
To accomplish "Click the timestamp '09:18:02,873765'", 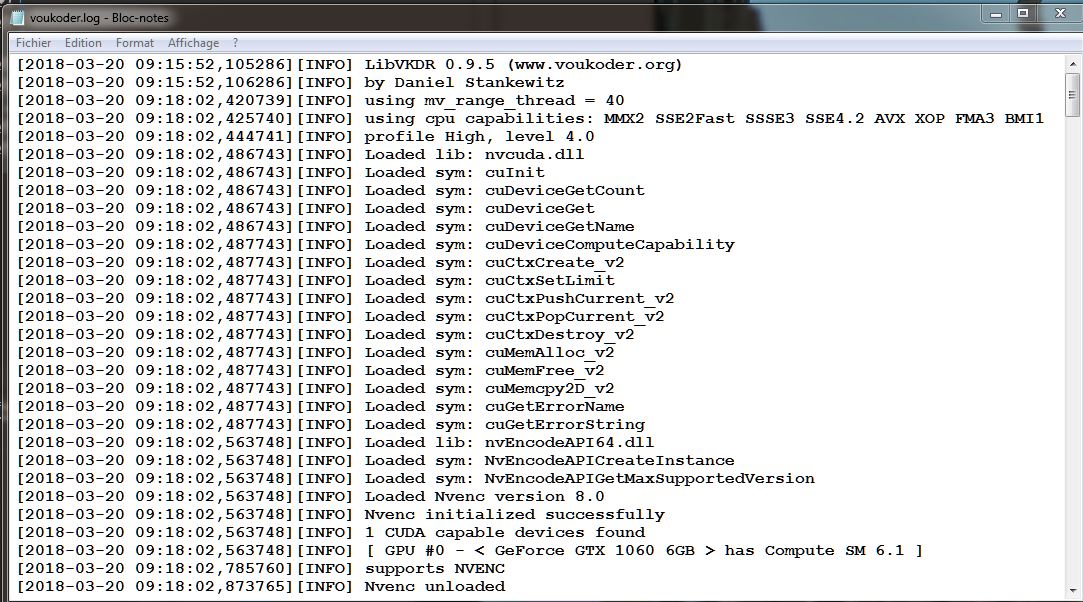I will point(210,585).
